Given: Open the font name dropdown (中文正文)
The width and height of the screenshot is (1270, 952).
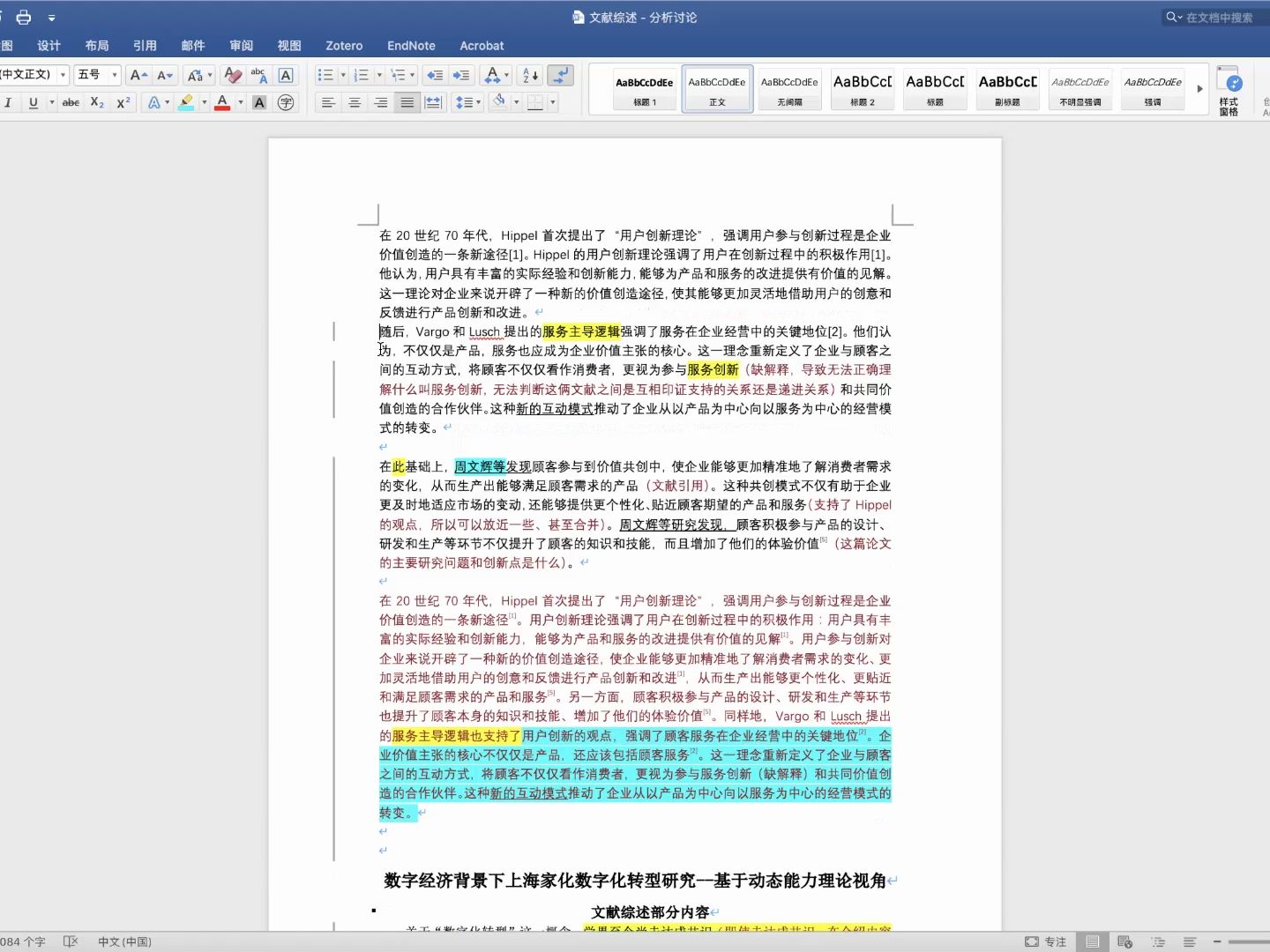Looking at the screenshot, I should pos(63,75).
